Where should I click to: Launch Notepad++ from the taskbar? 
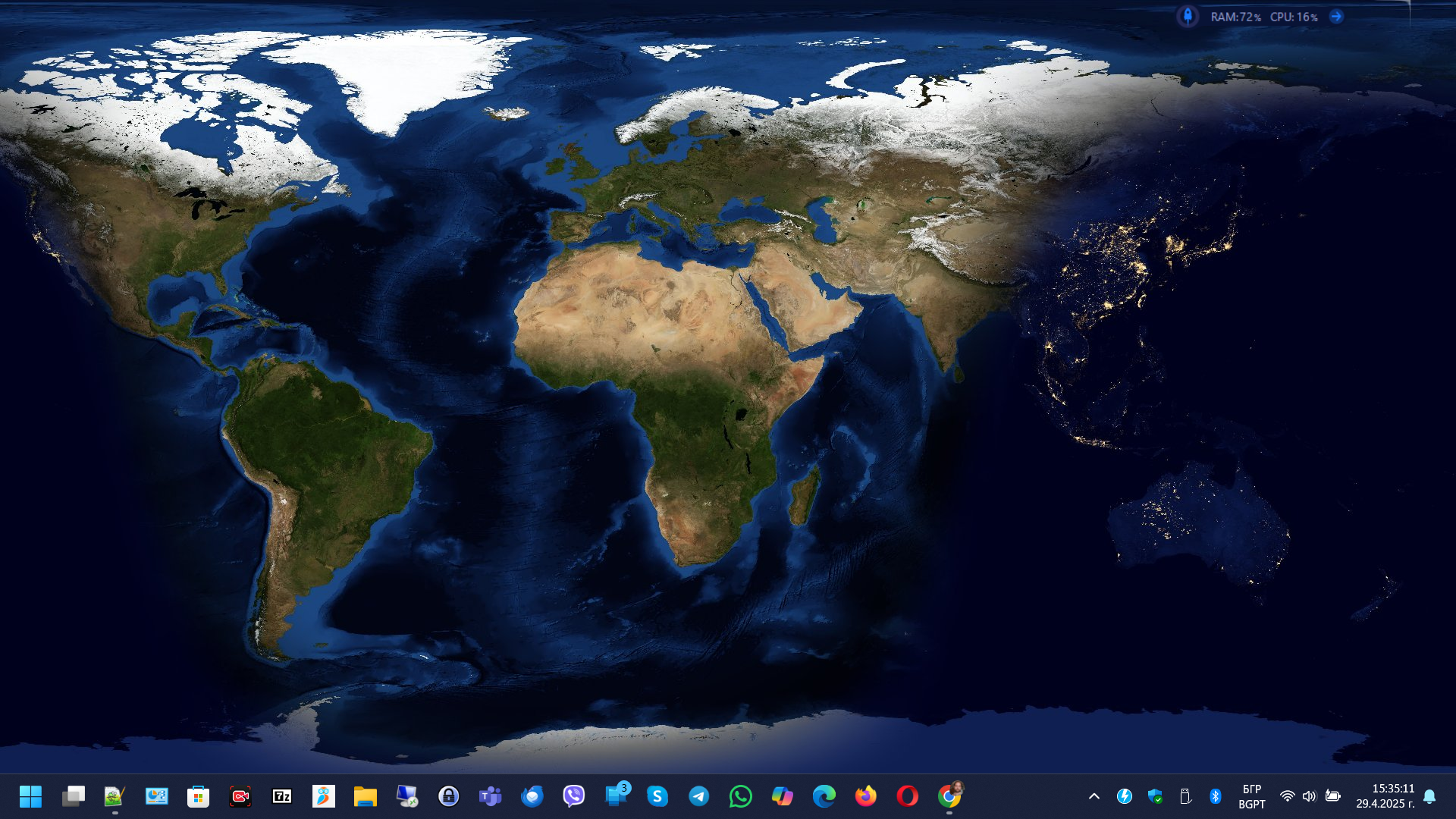point(115,796)
